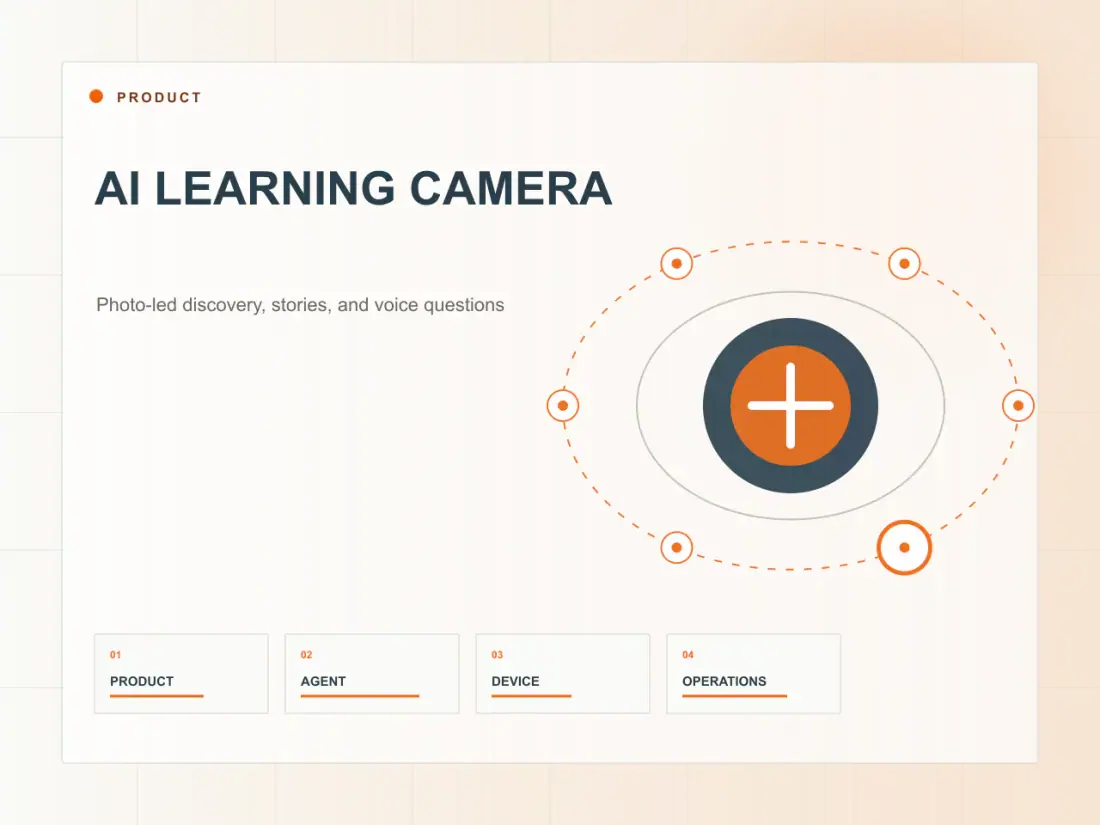The image size is (1100, 825).
Task: Open the 03 DEVICE section card
Action: click(563, 673)
